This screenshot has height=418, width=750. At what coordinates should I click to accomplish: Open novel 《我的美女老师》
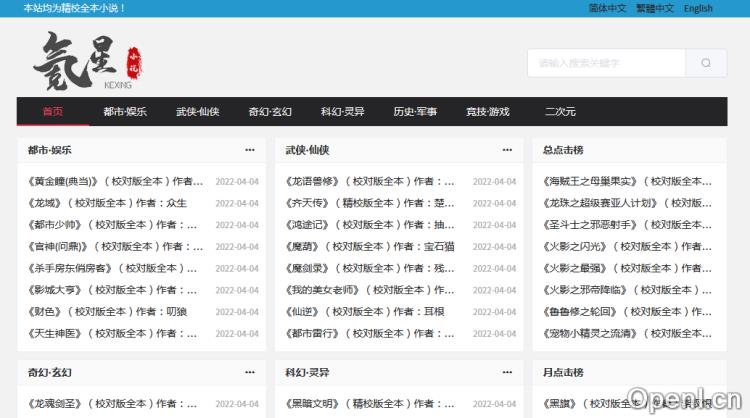click(370, 290)
